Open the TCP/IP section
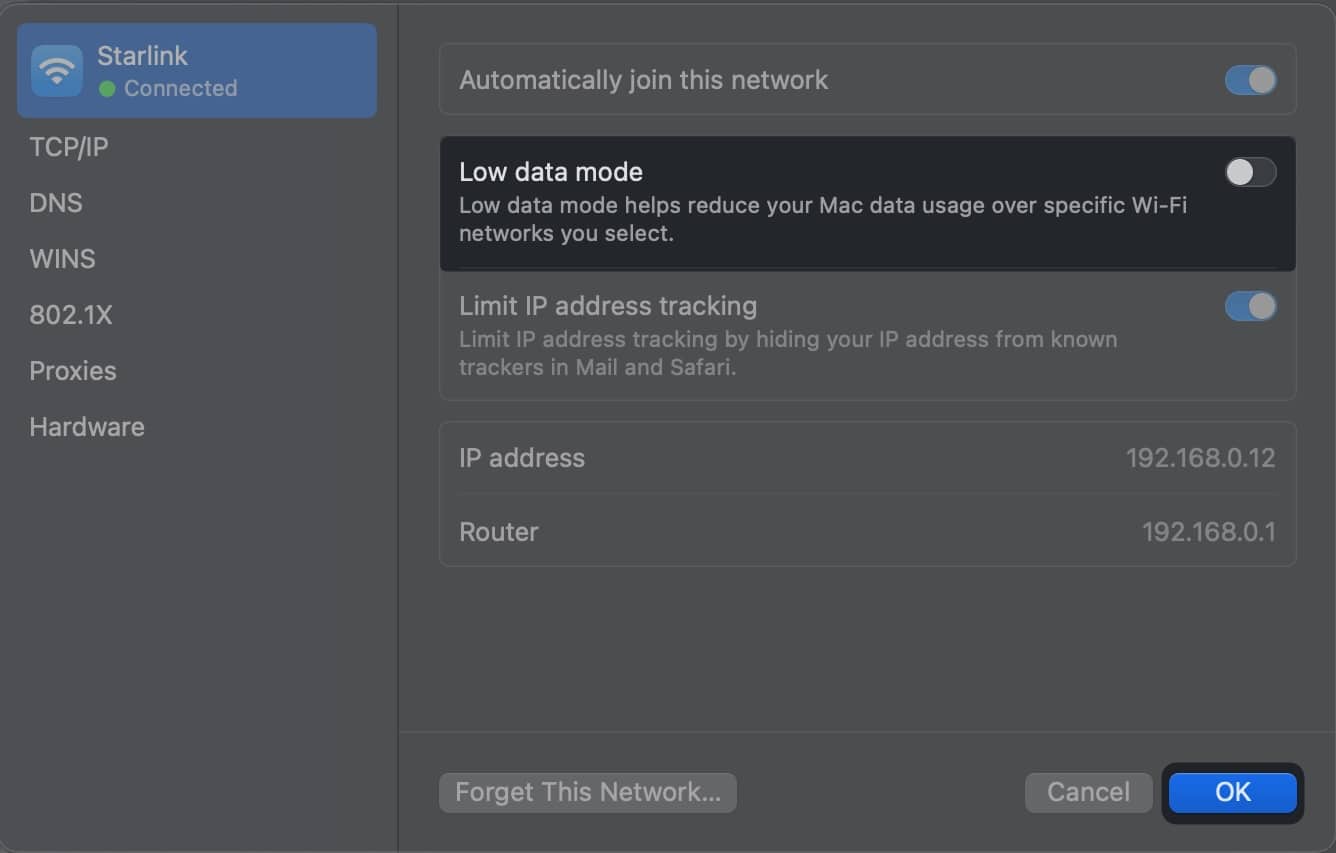This screenshot has width=1336, height=853. coord(69,147)
